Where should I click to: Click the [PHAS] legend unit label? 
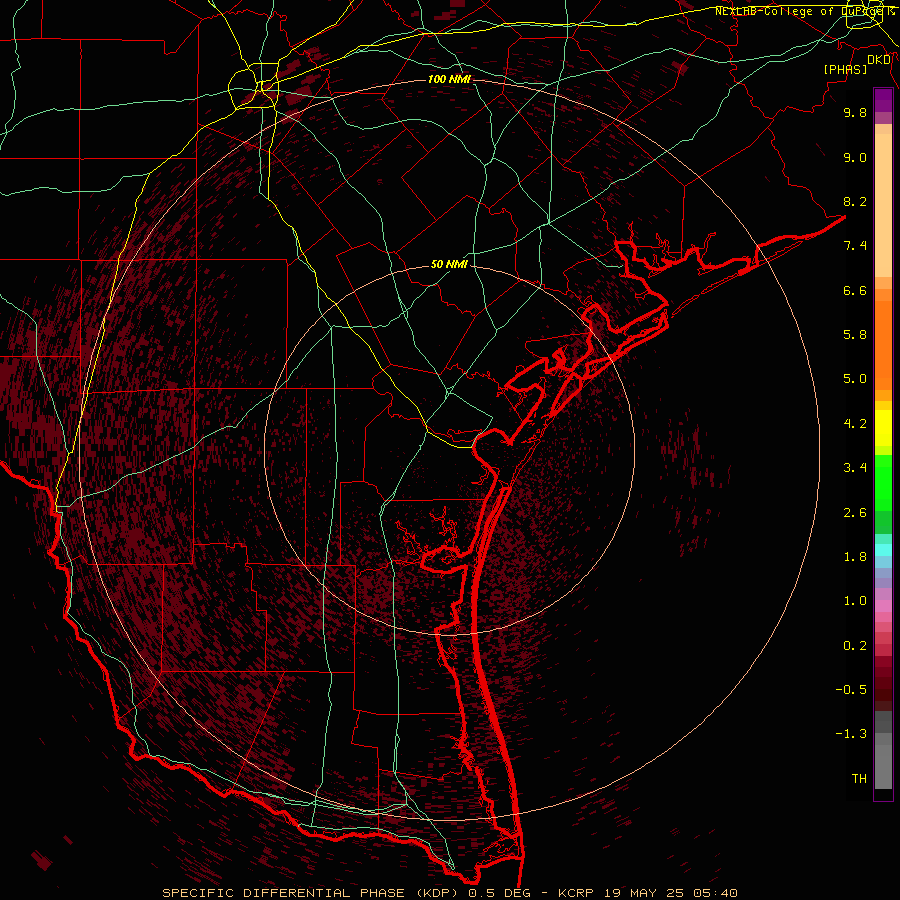[x=845, y=69]
